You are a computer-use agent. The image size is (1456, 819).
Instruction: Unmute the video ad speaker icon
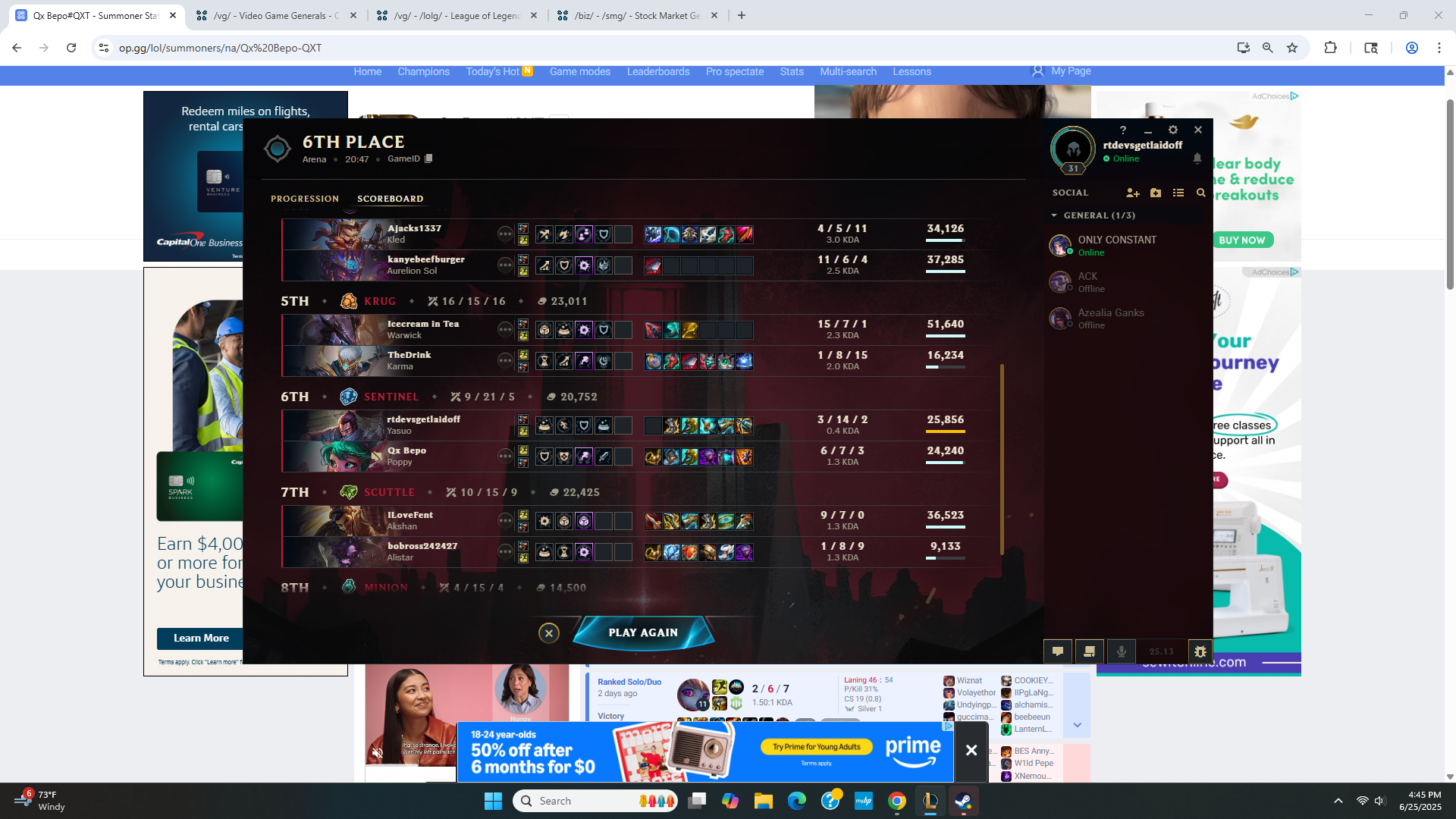point(378,752)
